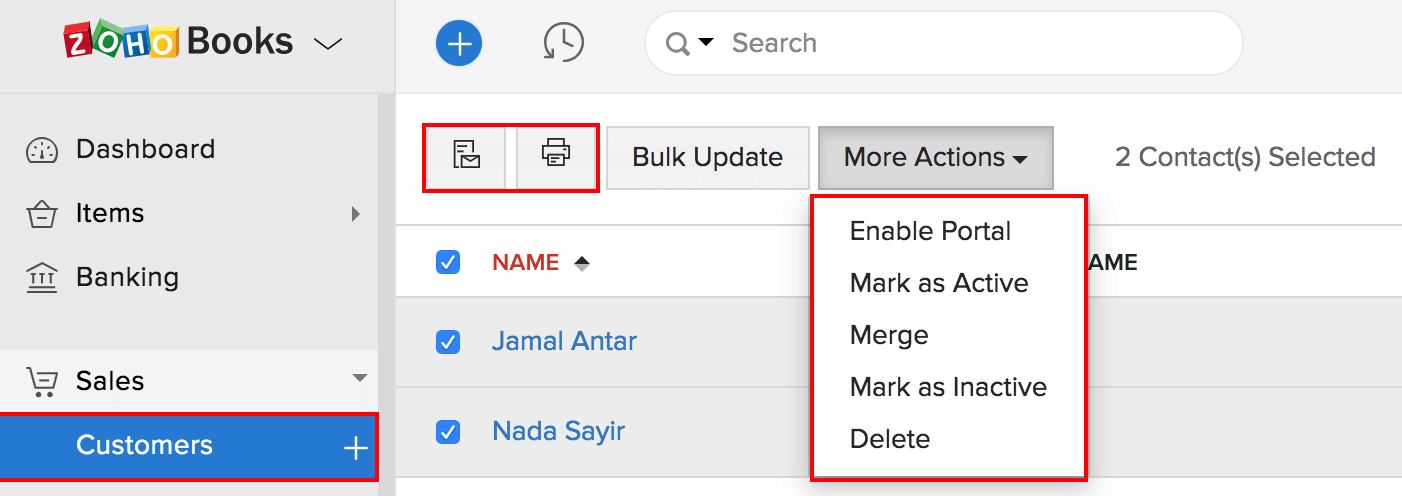Click the Zoho Books logo
This screenshot has height=496, width=1402.
pos(179,42)
